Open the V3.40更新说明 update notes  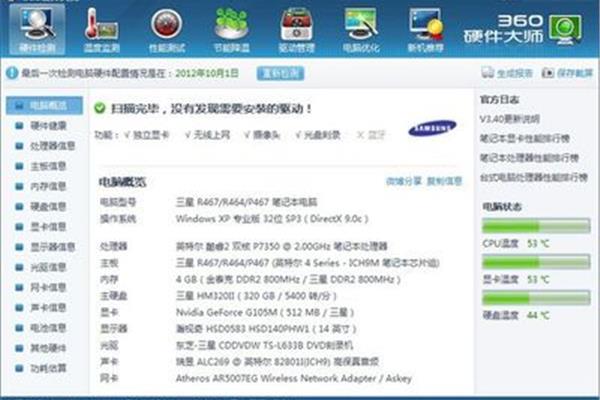pyautogui.click(x=509, y=119)
